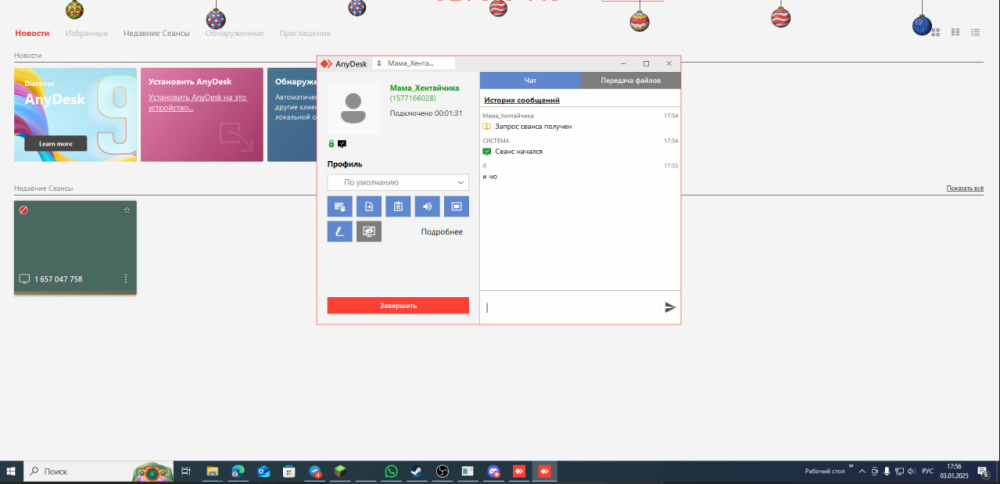Screen dimensions: 1000x484
Task: Open WhatsApp from taskbar
Action: 391,472
